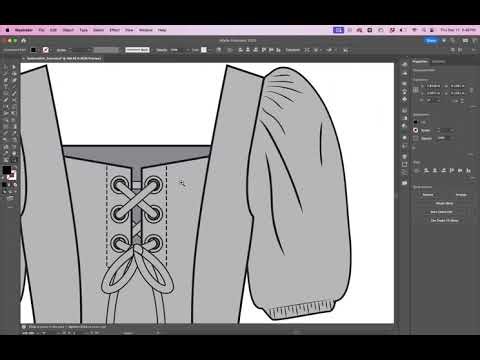Open the Effect menu

pos(114,30)
